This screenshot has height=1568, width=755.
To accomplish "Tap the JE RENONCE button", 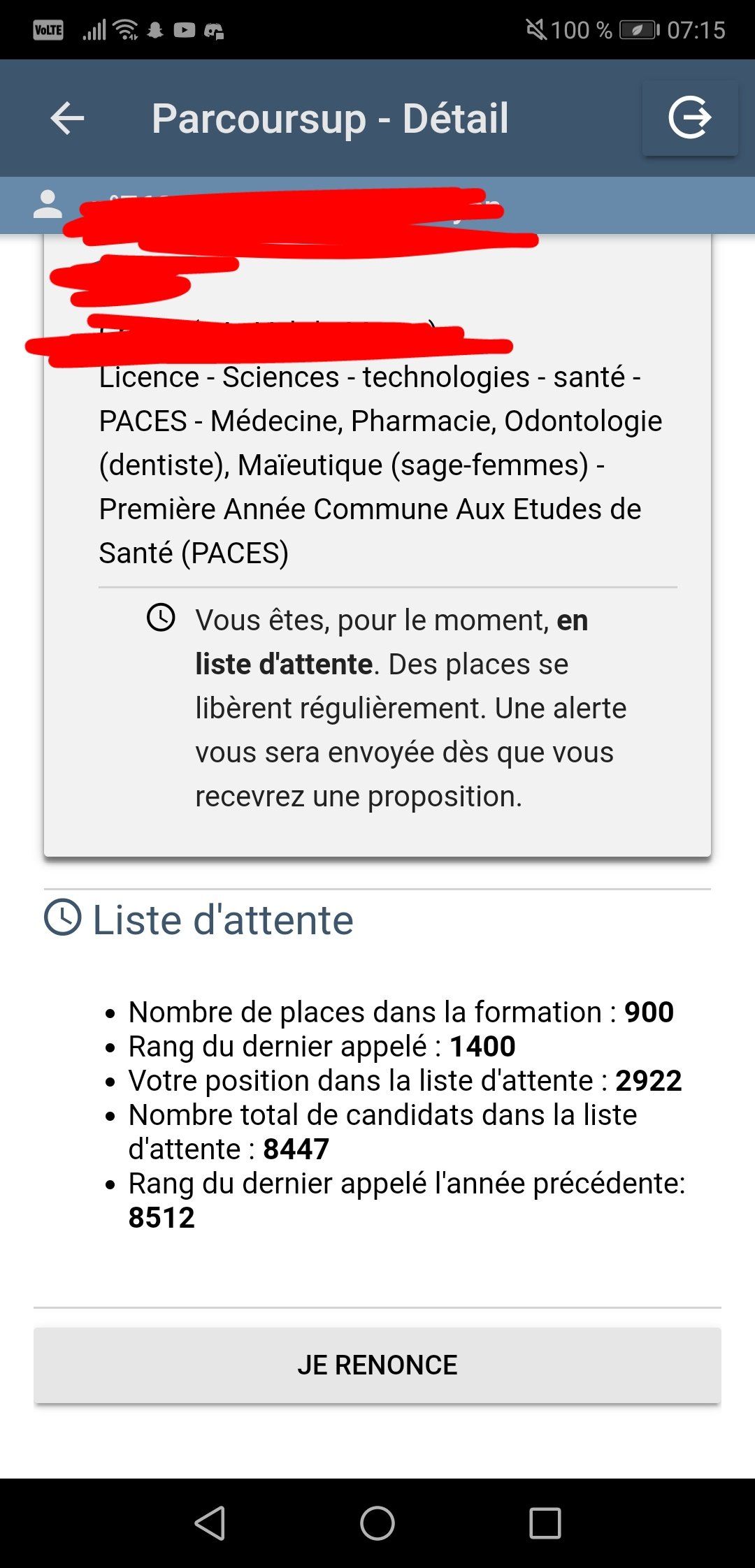I will point(377,1365).
